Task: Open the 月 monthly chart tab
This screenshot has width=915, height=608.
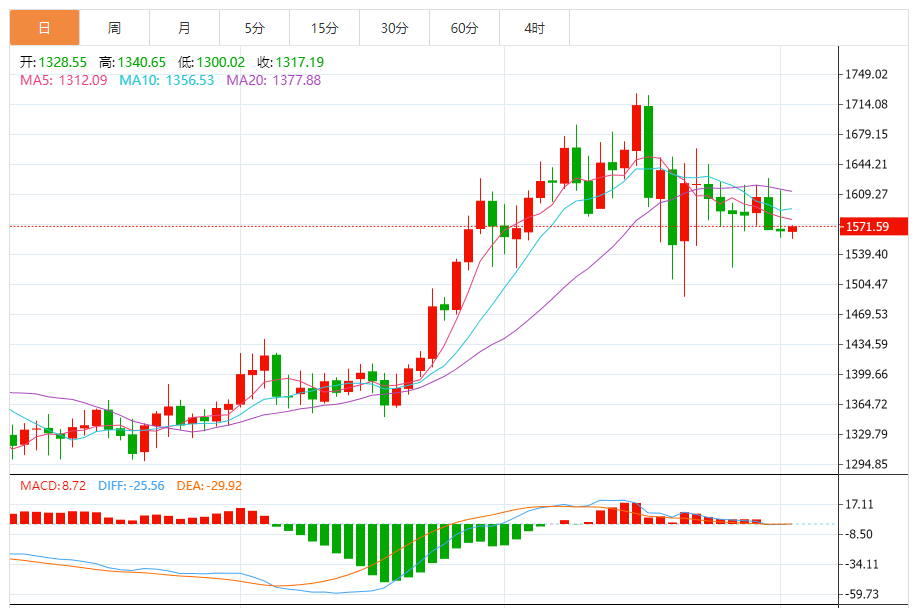Action: (184, 28)
